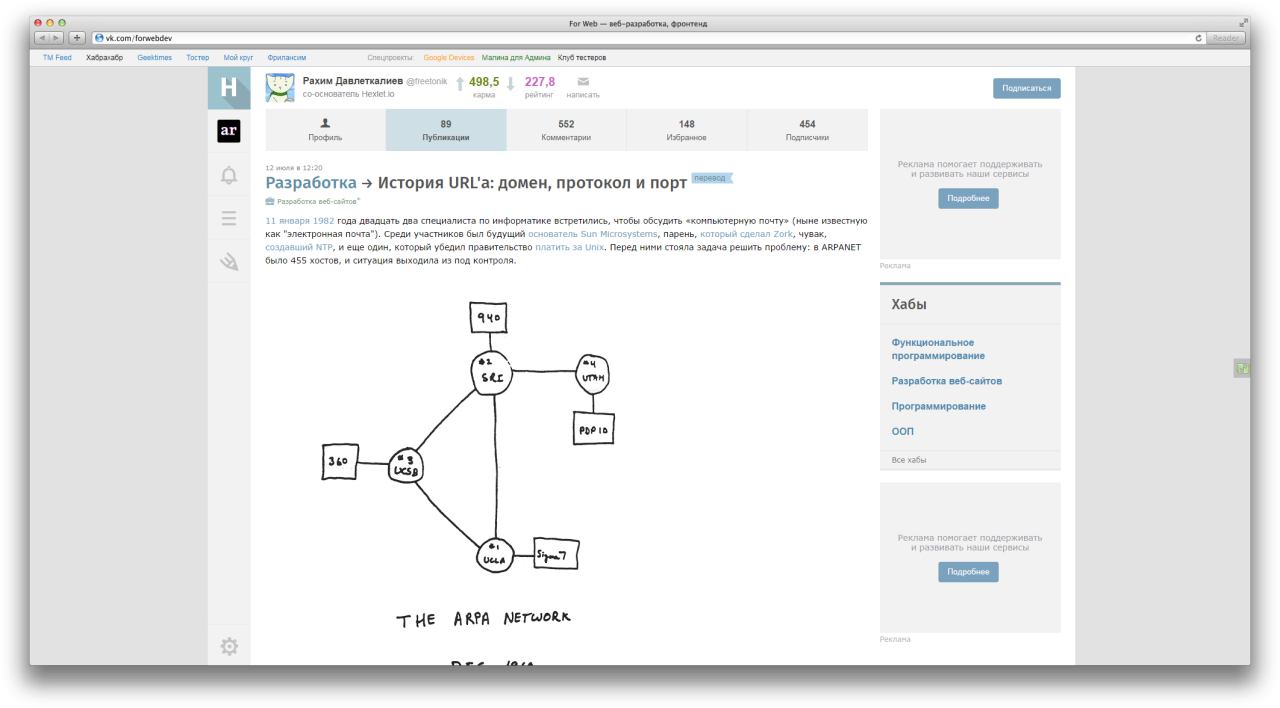
Task: Open article "История URL'а: домен, протокол и порт"
Action: (x=531, y=183)
